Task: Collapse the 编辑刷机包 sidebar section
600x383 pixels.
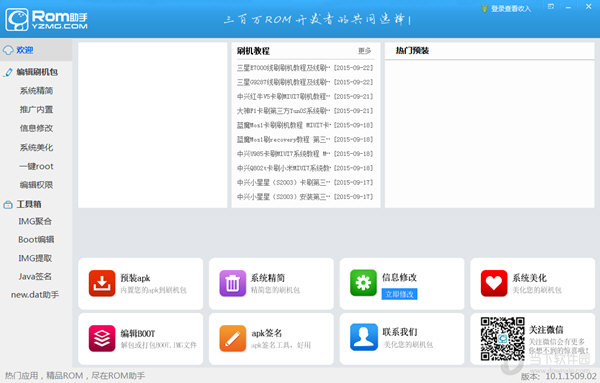Action: [37, 72]
